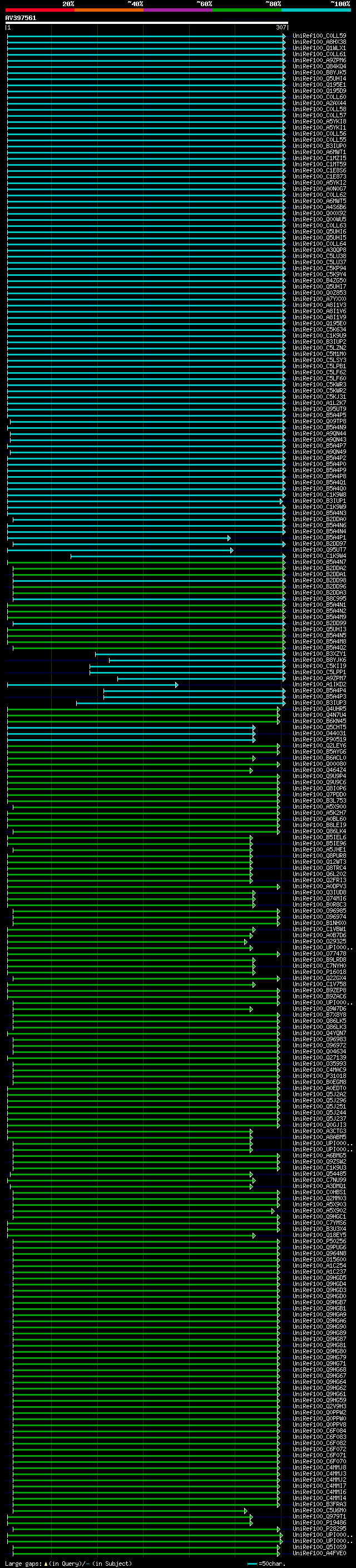356x1568 pixels.
Task: Open hit UniRef100_Q195E1
Action: [x=319, y=85]
